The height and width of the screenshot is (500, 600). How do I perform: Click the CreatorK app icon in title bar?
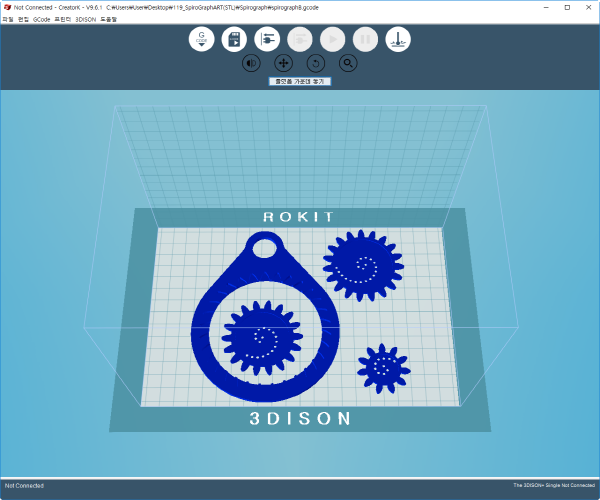tap(7, 7)
